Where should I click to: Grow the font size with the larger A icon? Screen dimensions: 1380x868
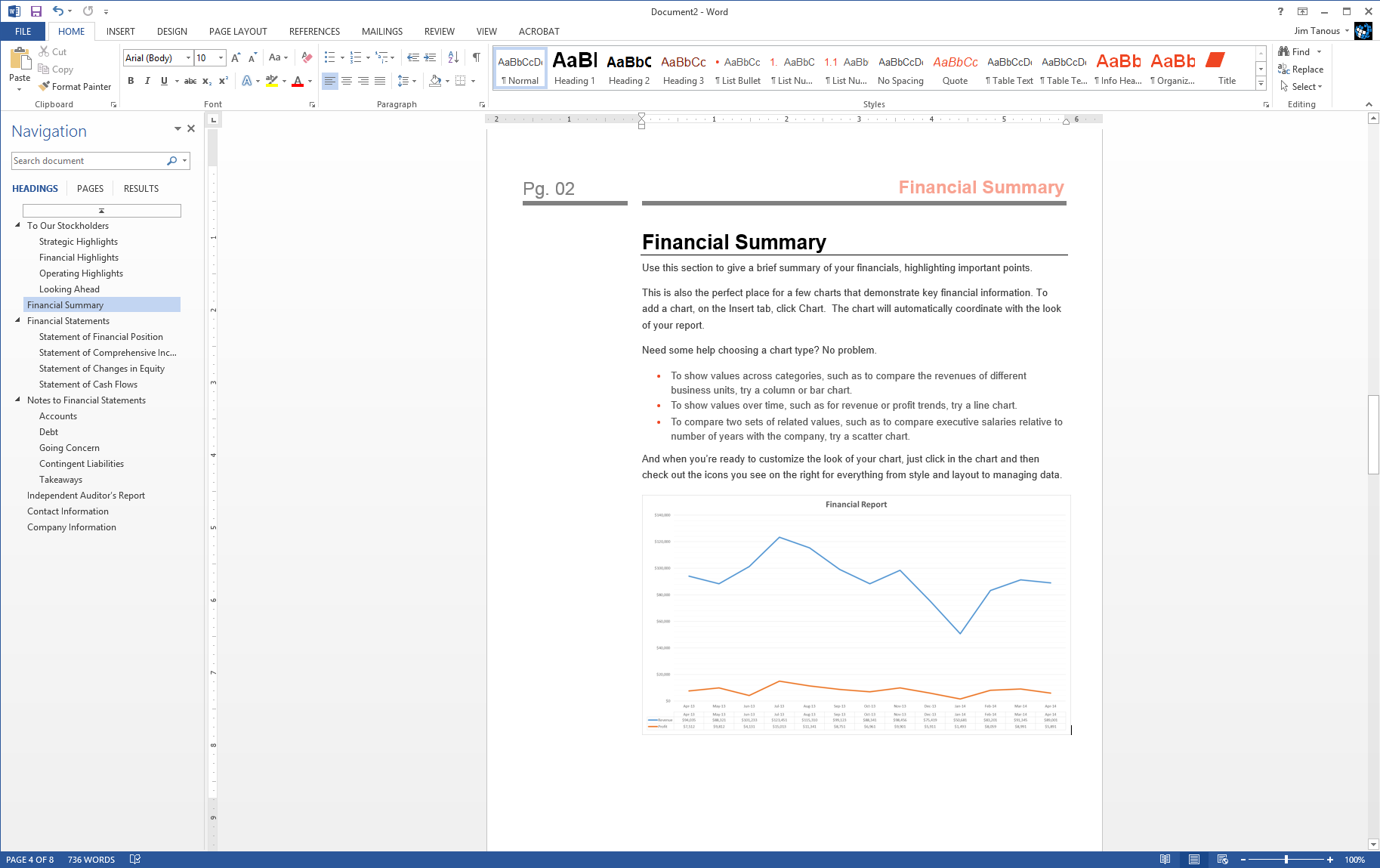[236, 57]
